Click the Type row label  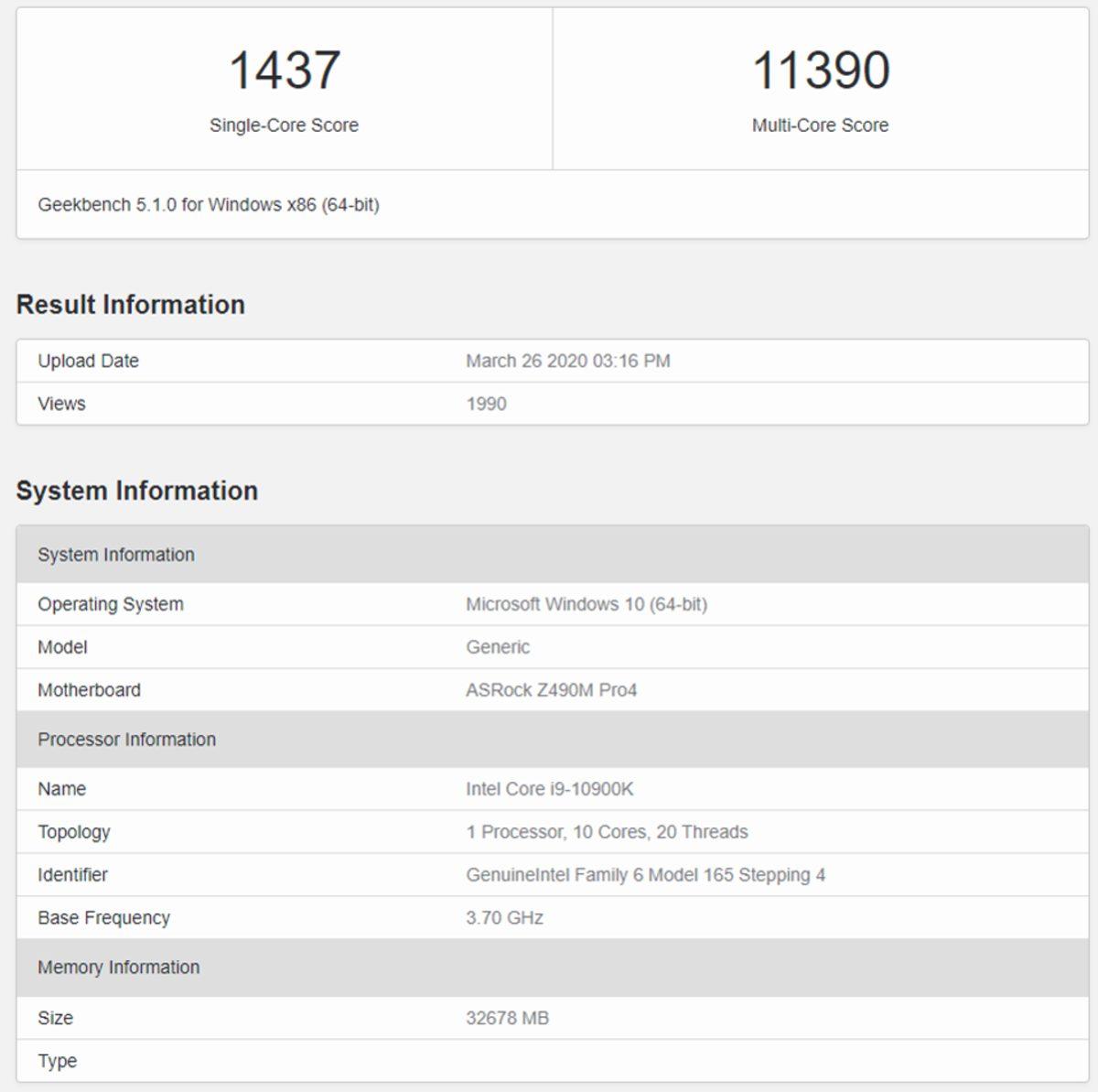click(x=59, y=1061)
